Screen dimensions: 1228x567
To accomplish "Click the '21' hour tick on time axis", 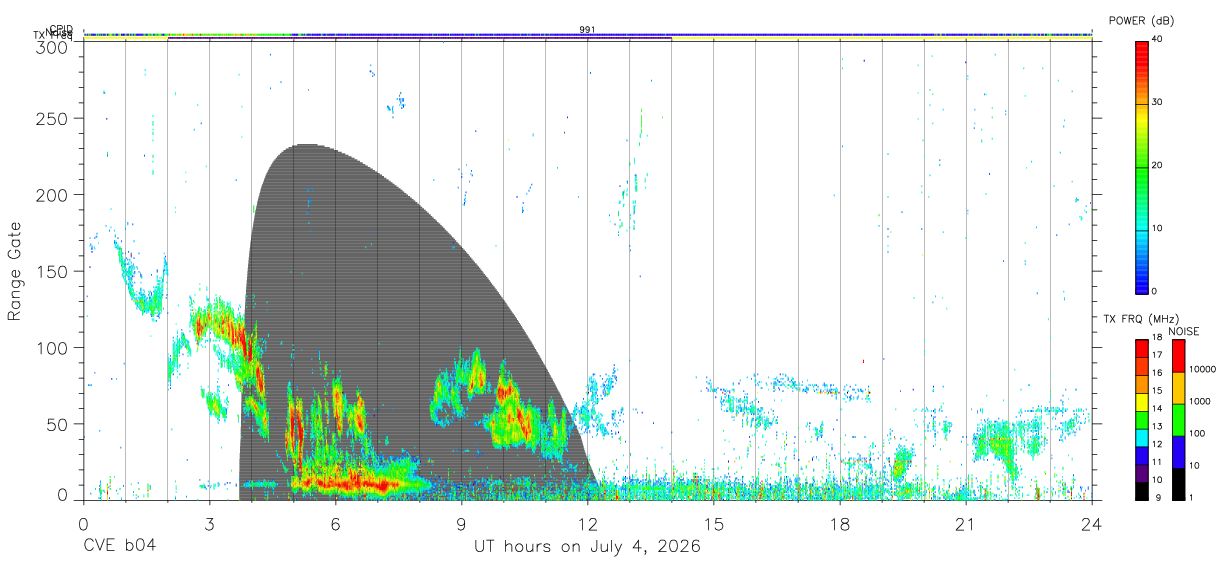I will point(965,525).
